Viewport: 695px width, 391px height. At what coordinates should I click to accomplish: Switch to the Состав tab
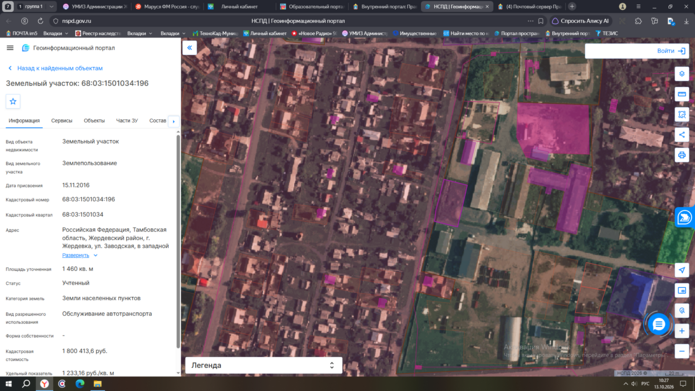point(157,121)
